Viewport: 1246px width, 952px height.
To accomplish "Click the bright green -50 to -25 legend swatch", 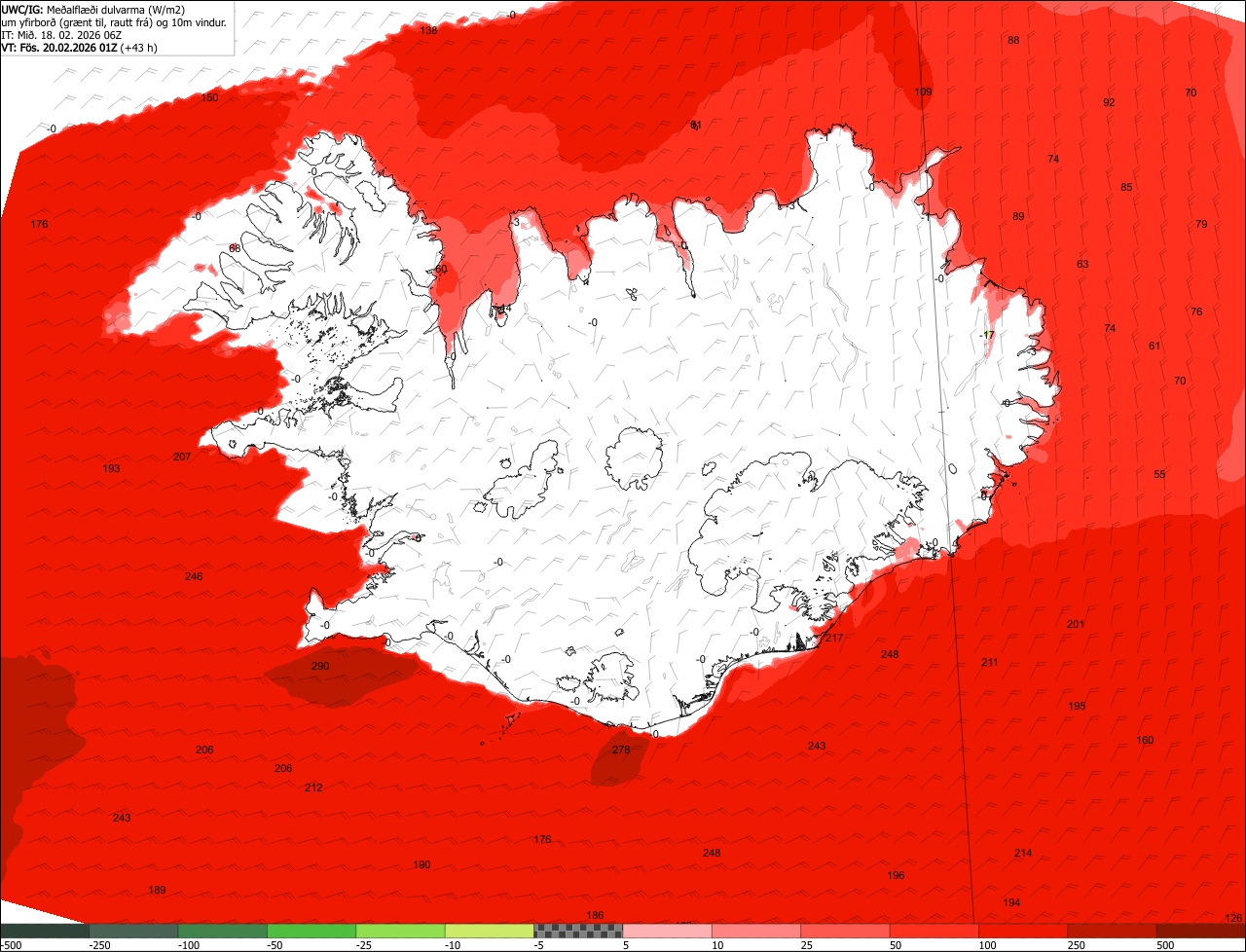I will (311, 932).
